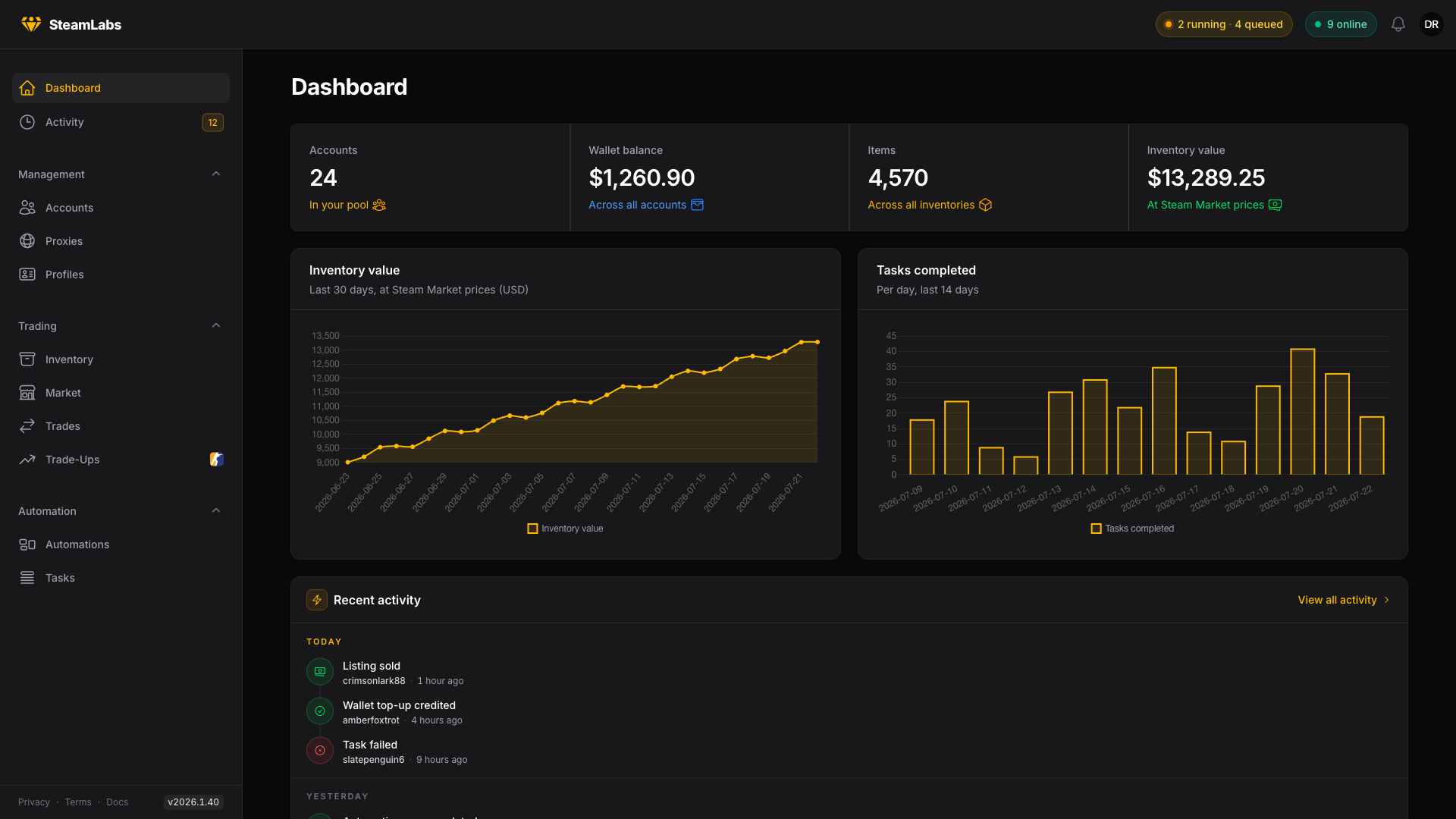
Task: Toggle the Inventory value chart legend
Action: click(565, 529)
